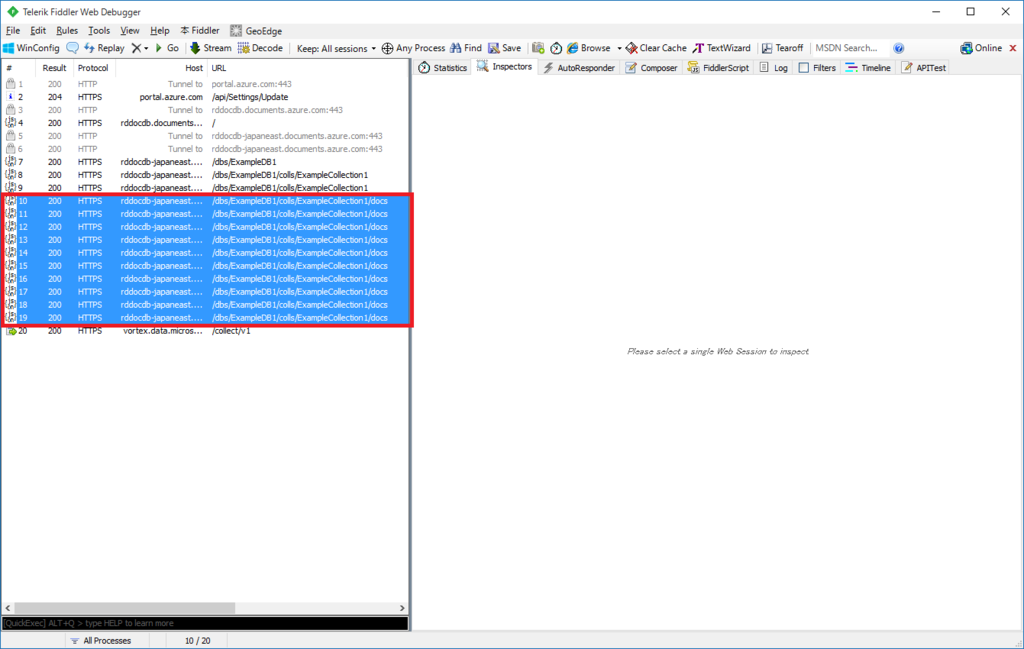Sort by the # column header
The image size is (1024, 649).
tap(20, 68)
